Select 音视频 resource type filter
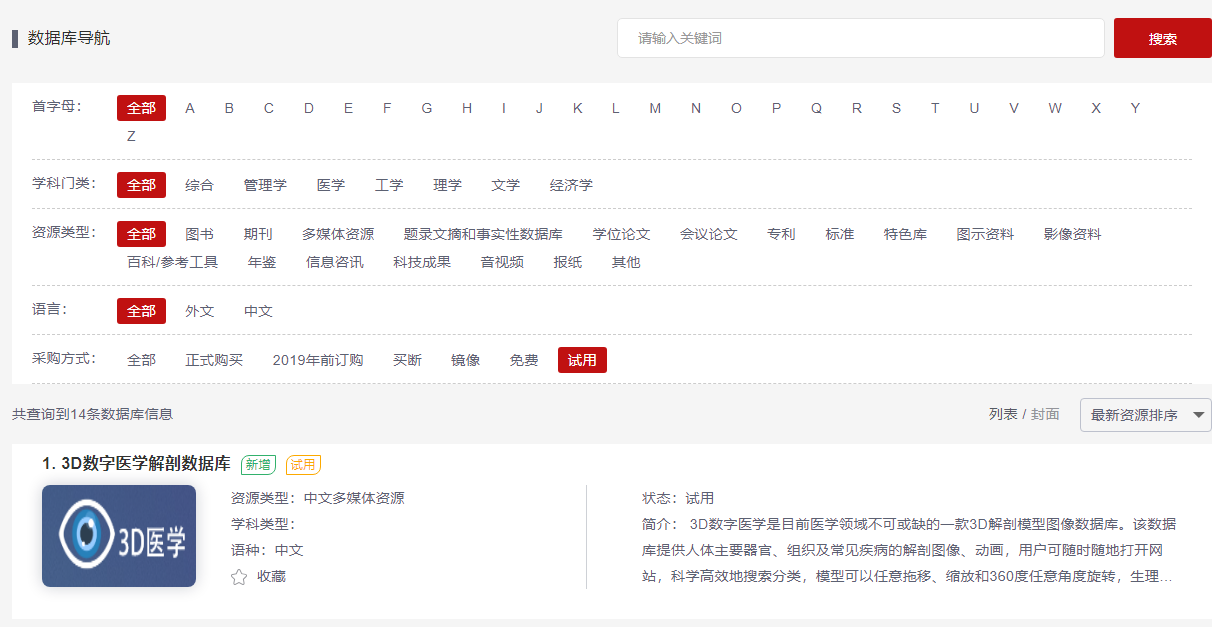 [x=502, y=262]
